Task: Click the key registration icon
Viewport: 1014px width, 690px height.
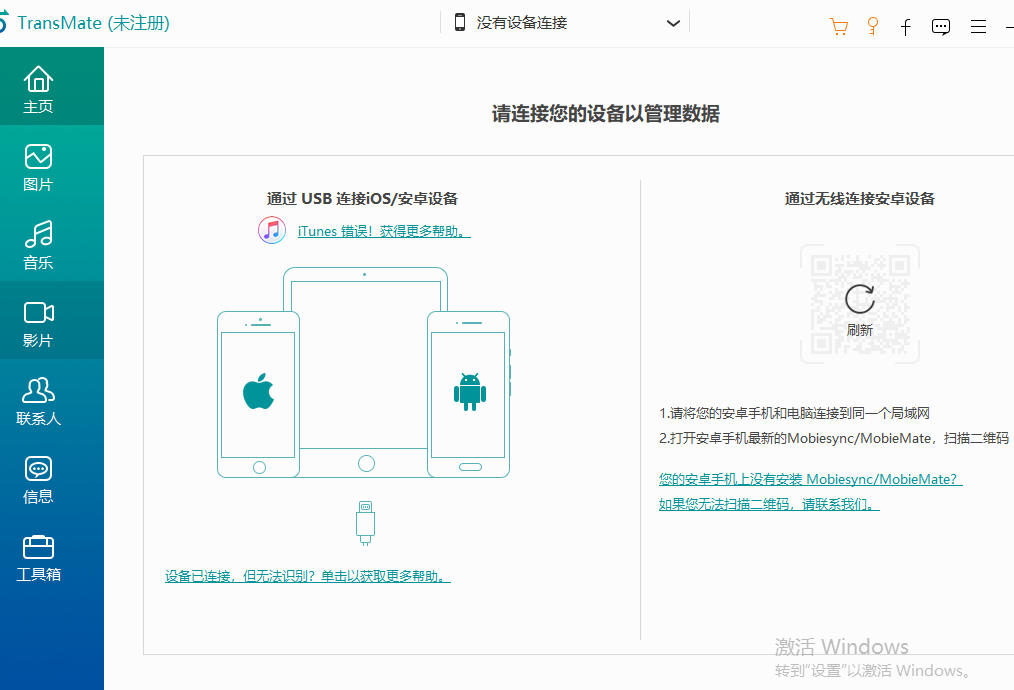Action: click(872, 26)
